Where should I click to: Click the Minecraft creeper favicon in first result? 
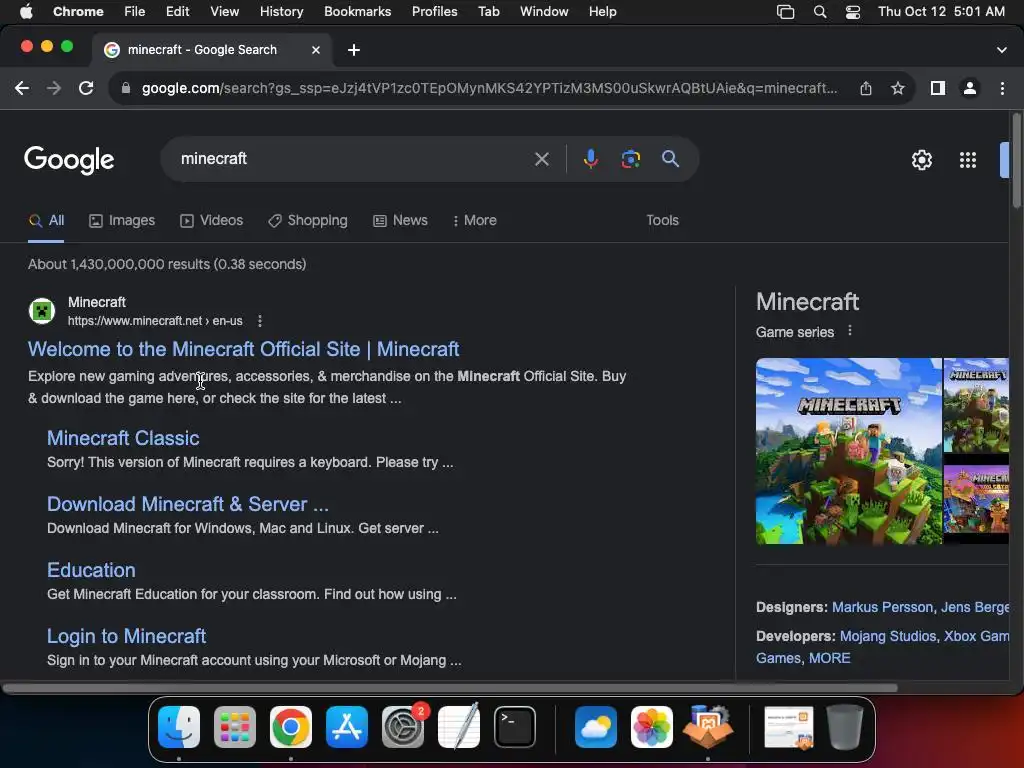[x=42, y=311]
